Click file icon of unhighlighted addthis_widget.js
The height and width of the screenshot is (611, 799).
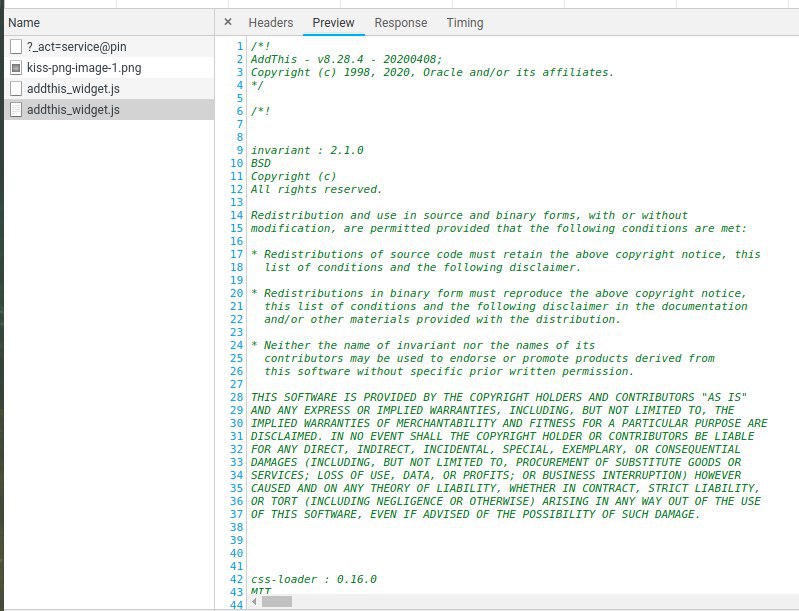coord(16,88)
